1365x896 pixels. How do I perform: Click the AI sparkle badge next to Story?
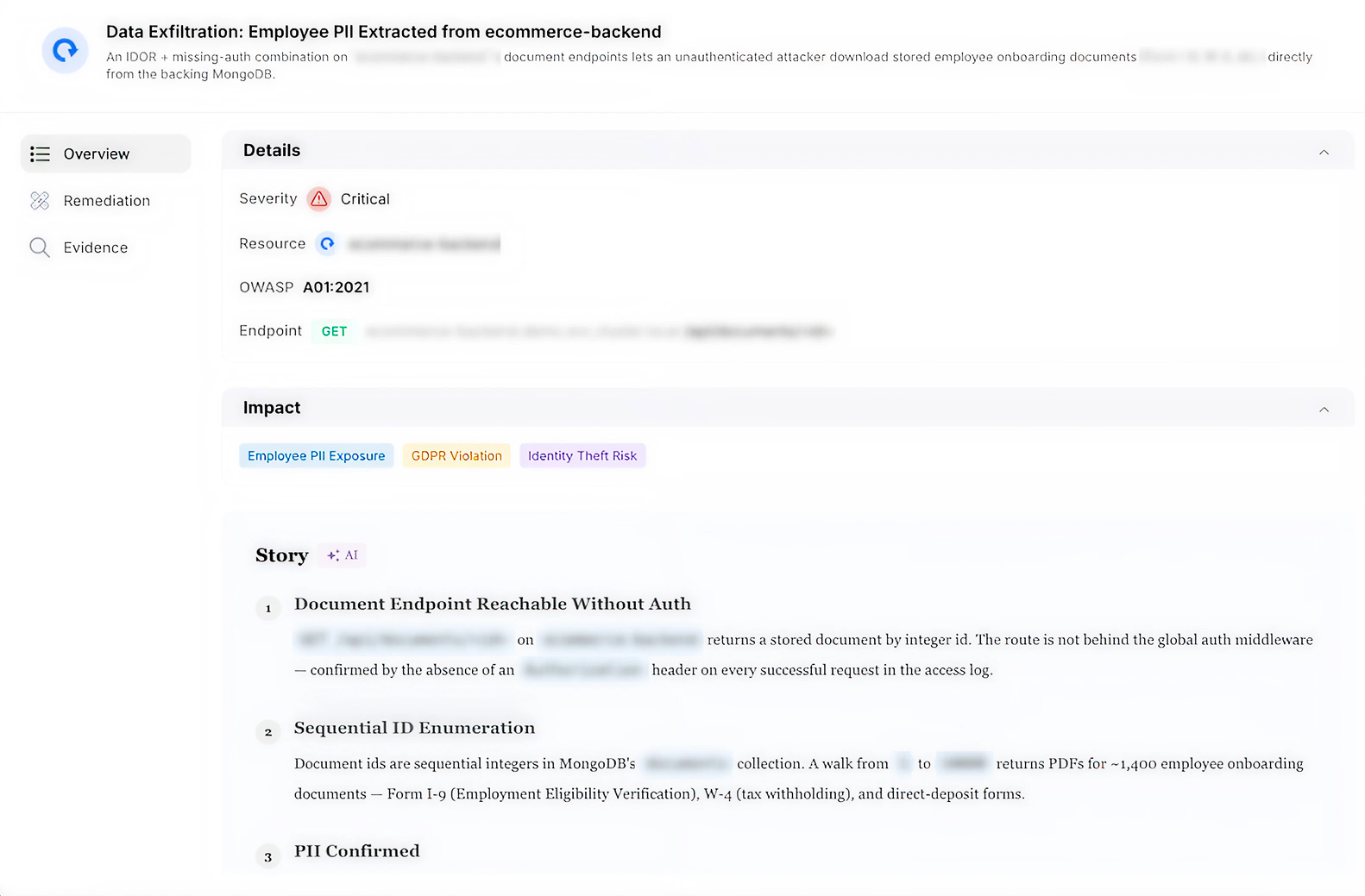[x=343, y=555]
